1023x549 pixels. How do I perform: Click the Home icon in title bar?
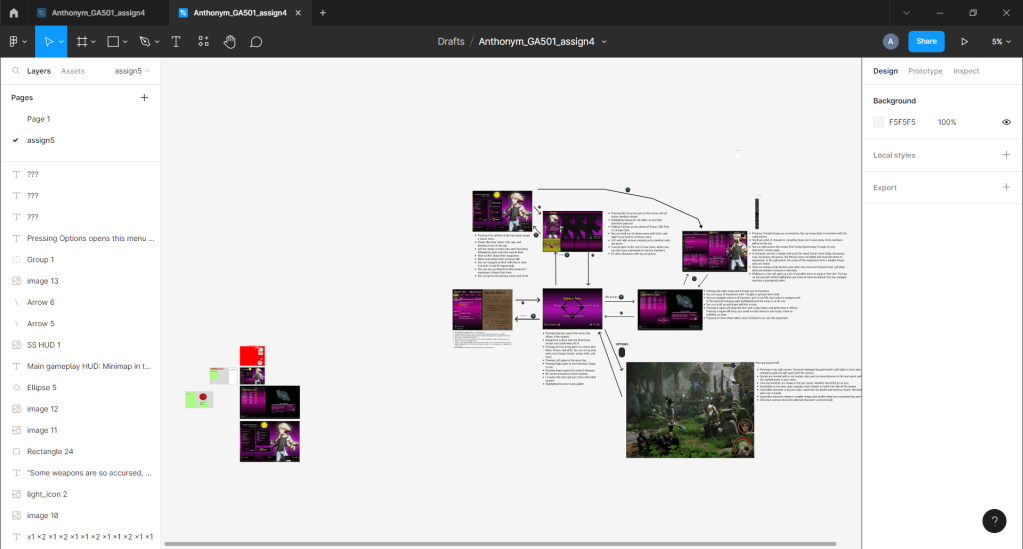[13, 13]
